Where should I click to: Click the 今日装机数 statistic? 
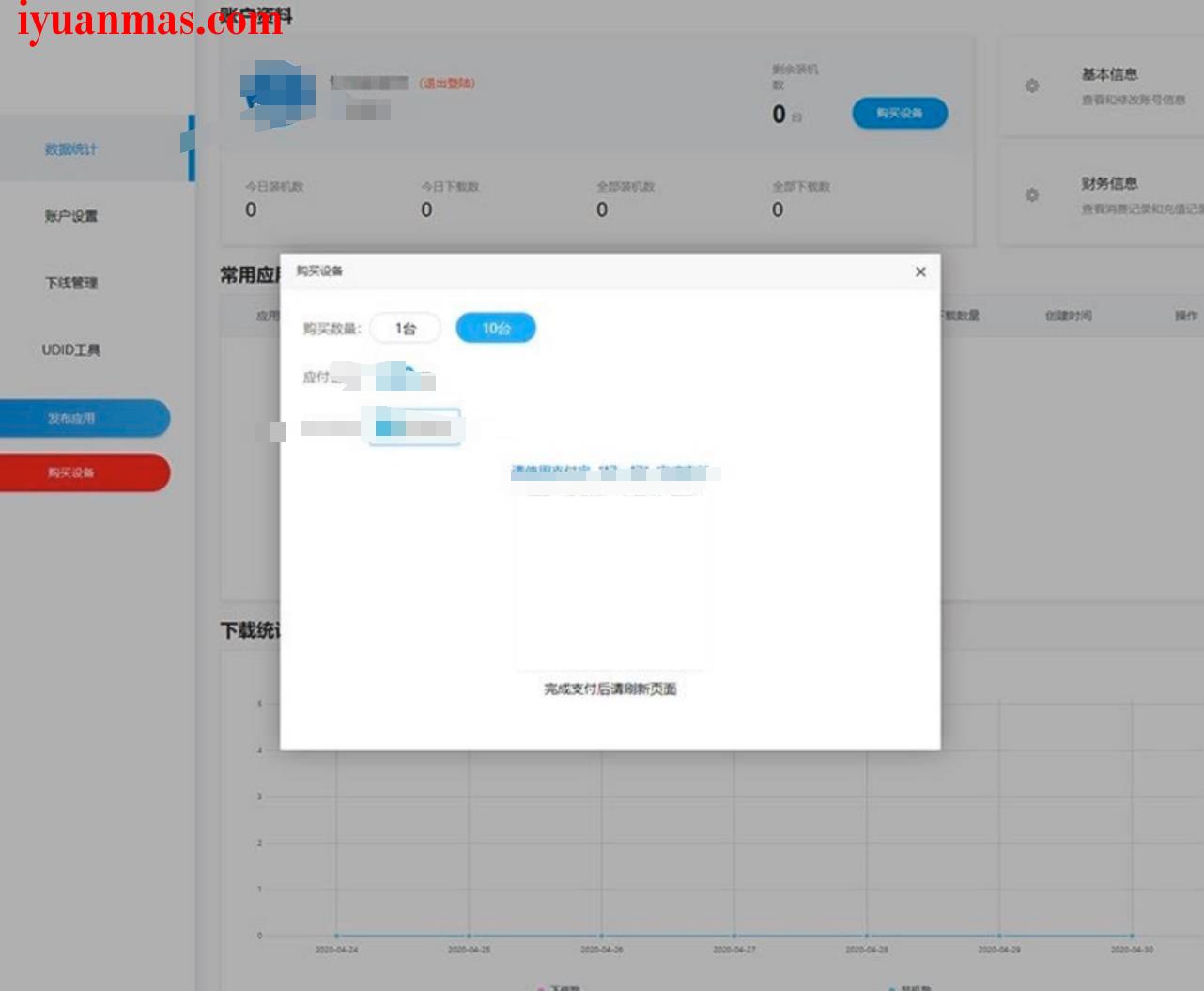pos(274,199)
